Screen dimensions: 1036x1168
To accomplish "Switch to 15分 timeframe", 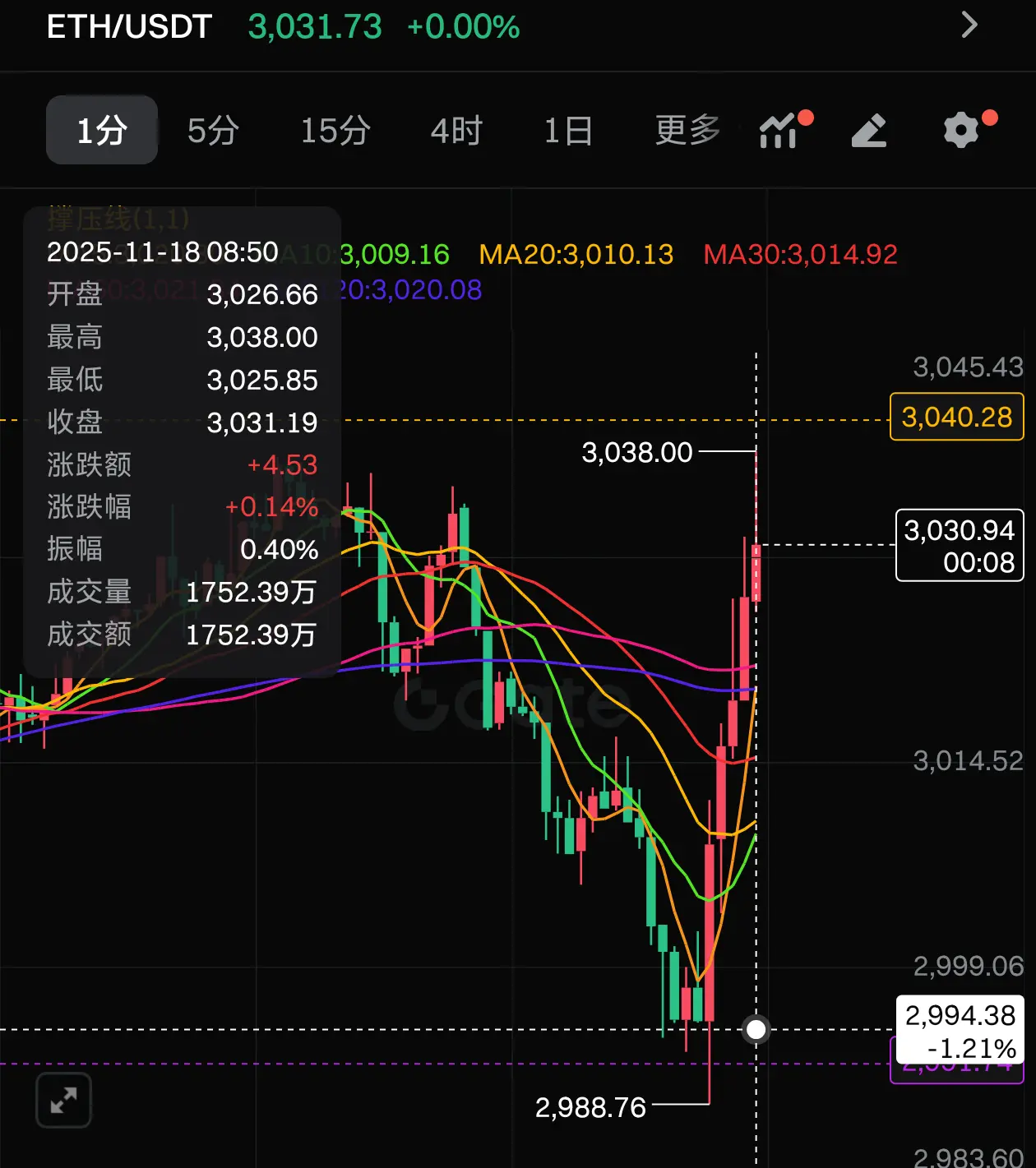I will pyautogui.click(x=335, y=130).
